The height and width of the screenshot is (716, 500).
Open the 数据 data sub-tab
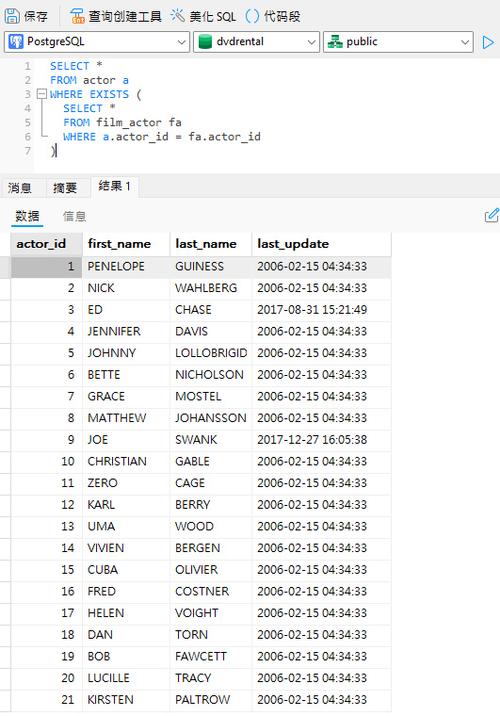tap(27, 216)
